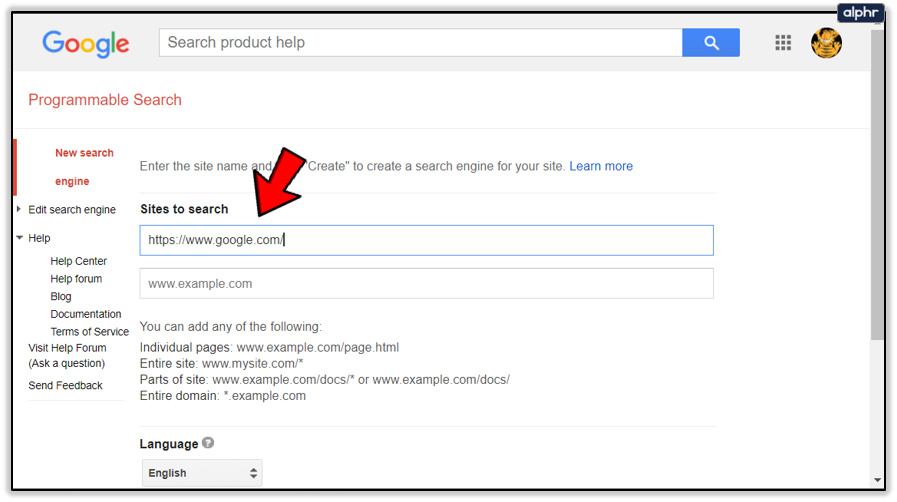
Task: Click the blue search magnifier button
Action: (x=710, y=42)
